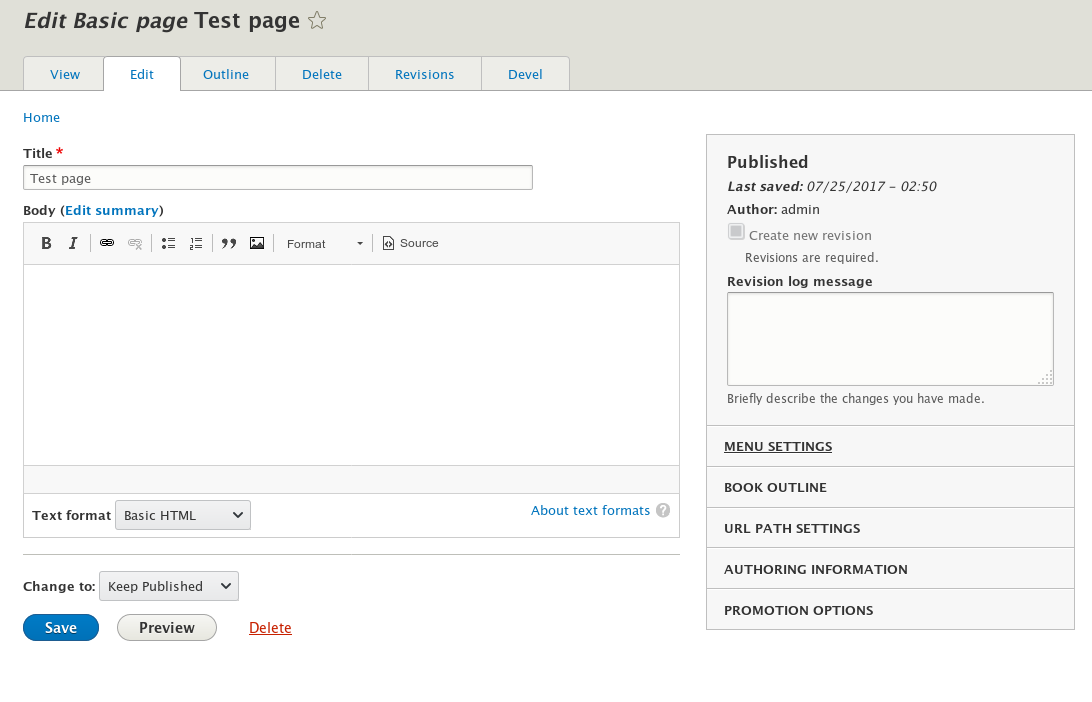Switch the editor to Source view

point(410,243)
